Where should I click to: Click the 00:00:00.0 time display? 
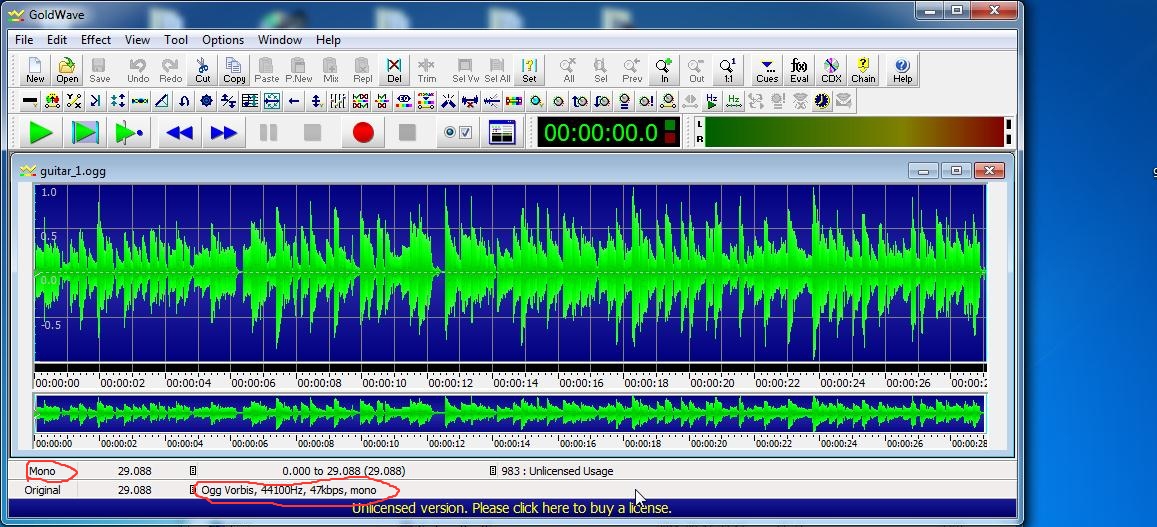tap(609, 133)
